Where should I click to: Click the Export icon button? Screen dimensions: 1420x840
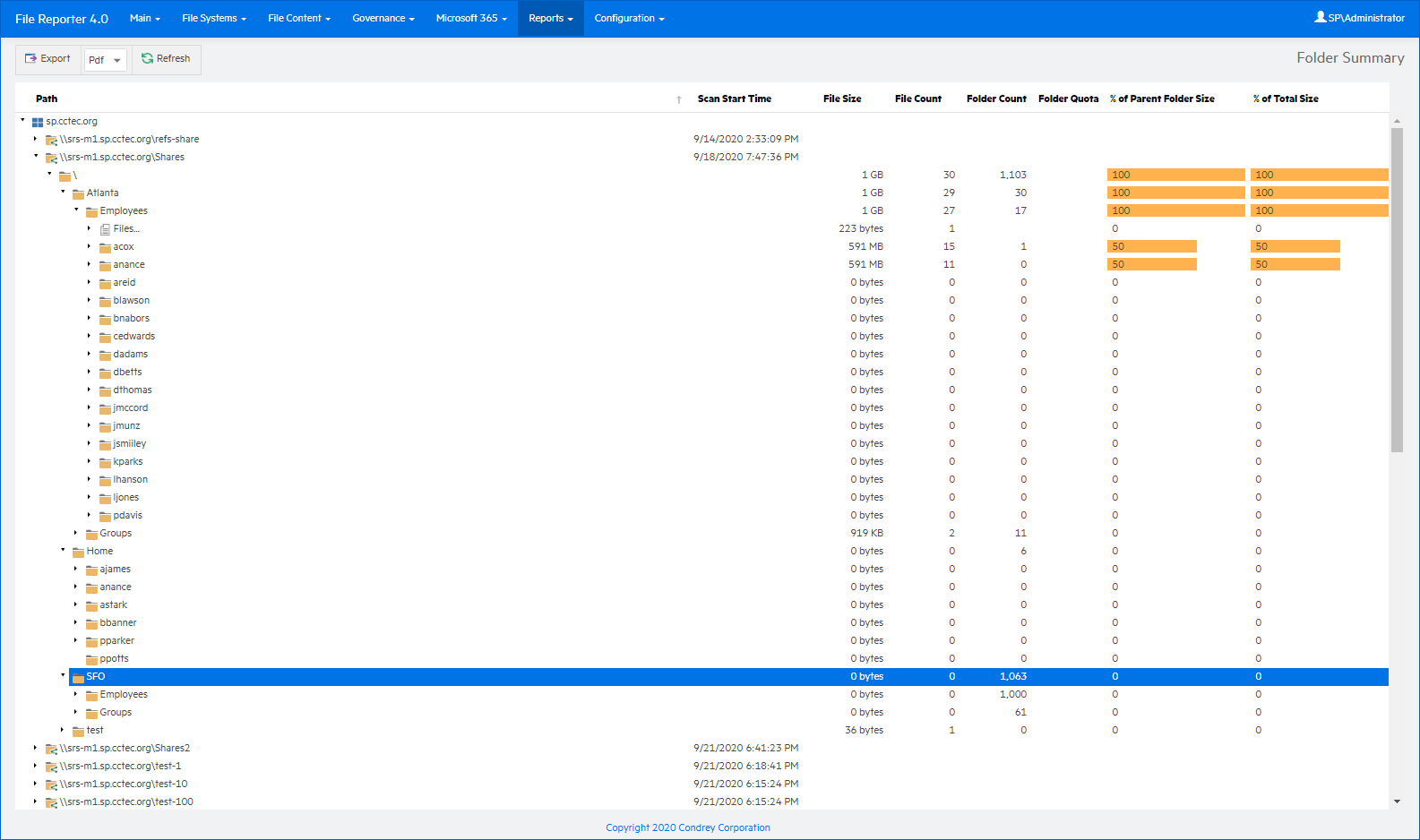coord(31,59)
